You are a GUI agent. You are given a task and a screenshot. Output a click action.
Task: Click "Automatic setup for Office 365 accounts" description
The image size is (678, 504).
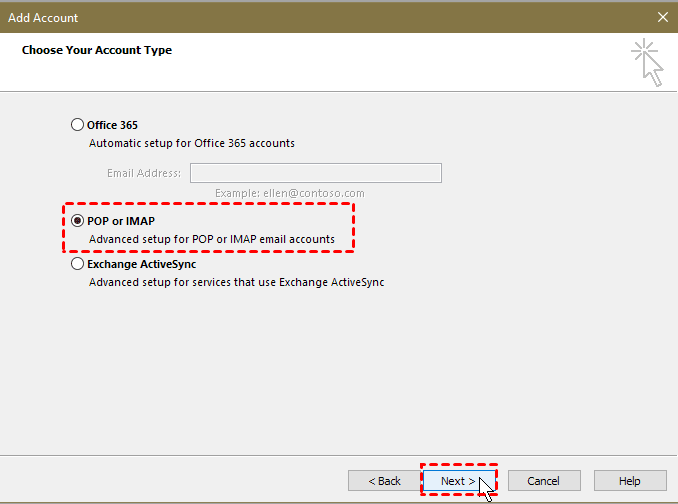coord(192,143)
